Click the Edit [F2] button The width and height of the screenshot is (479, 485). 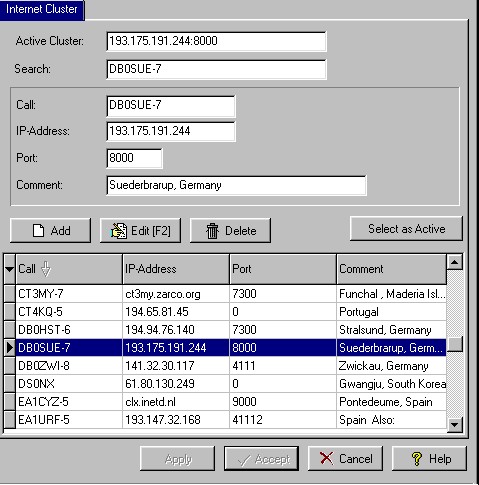click(x=140, y=230)
